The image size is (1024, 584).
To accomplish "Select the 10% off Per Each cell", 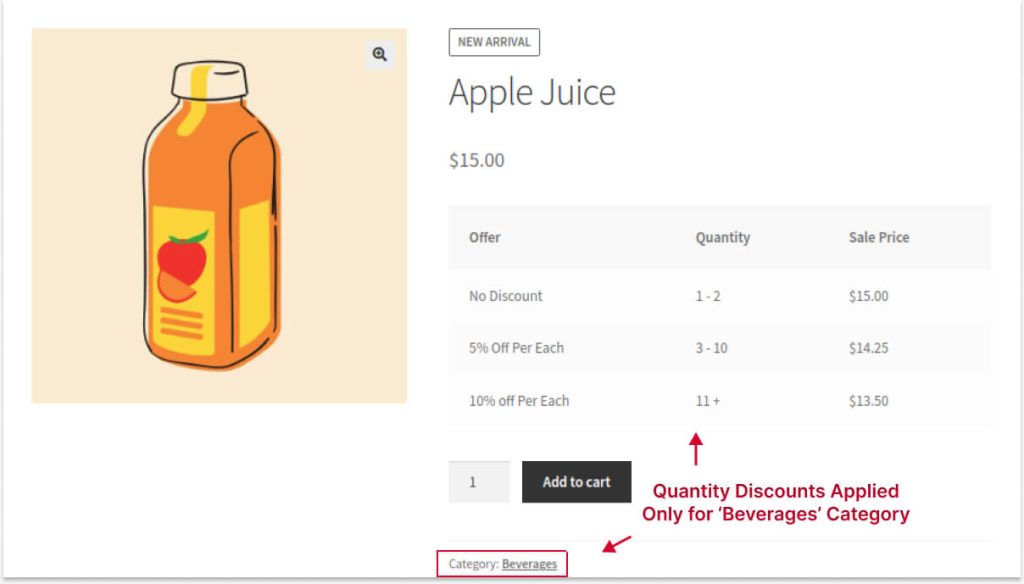I will click(519, 400).
